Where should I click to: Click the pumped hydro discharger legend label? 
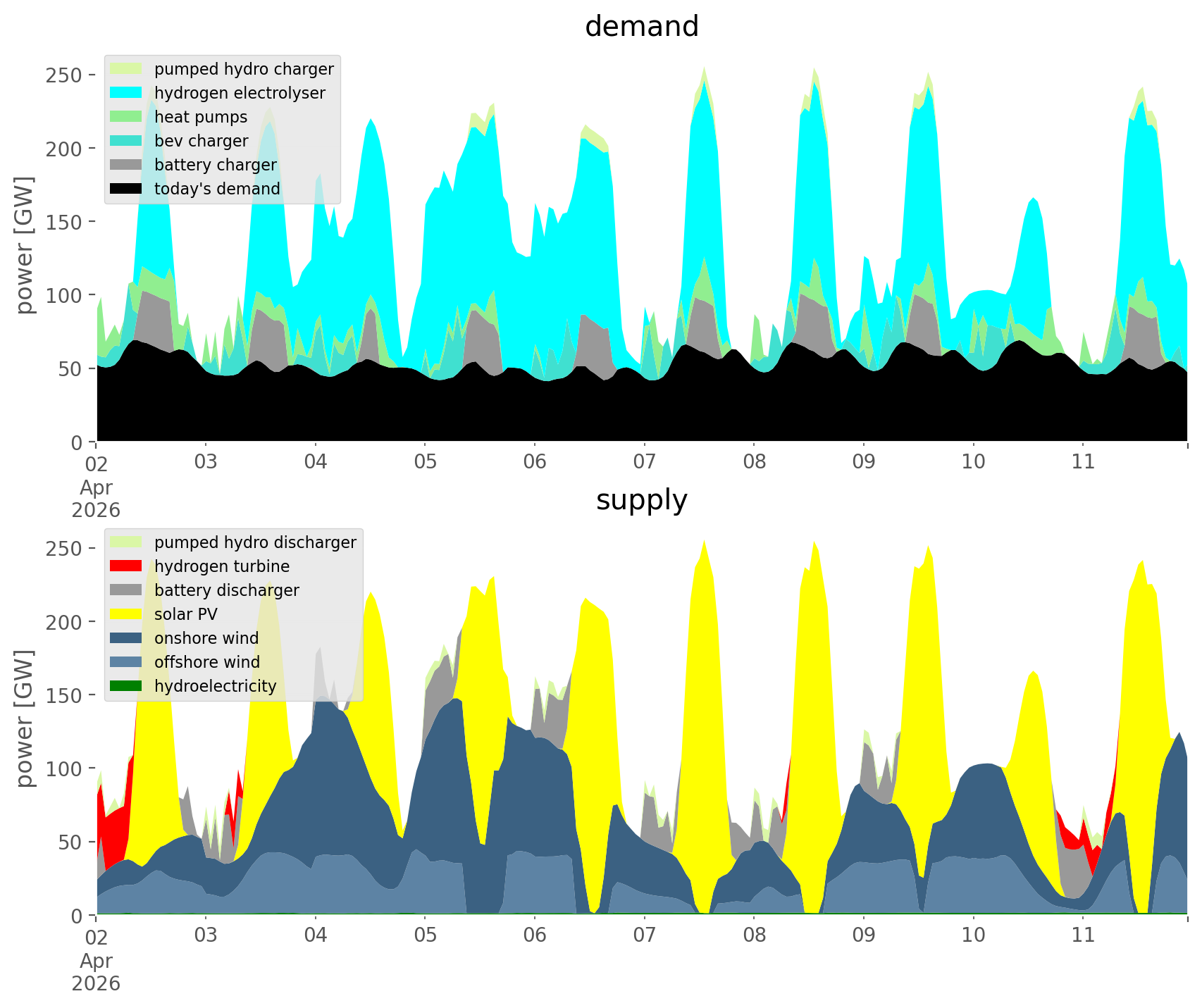[x=255, y=542]
